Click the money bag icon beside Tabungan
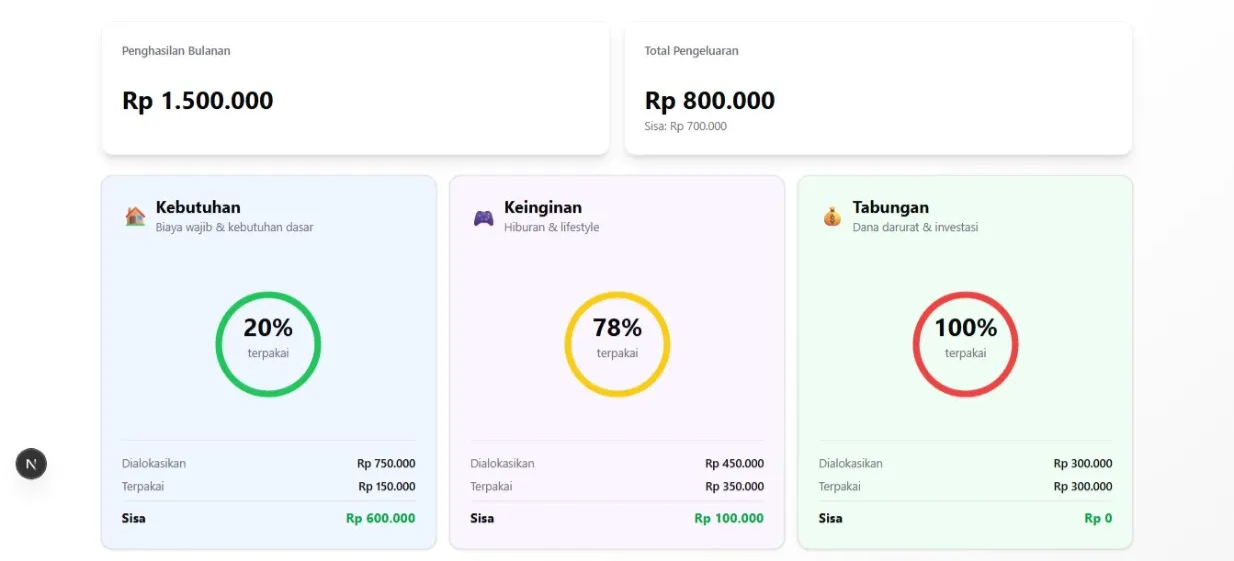The image size is (1234, 561). [832, 216]
